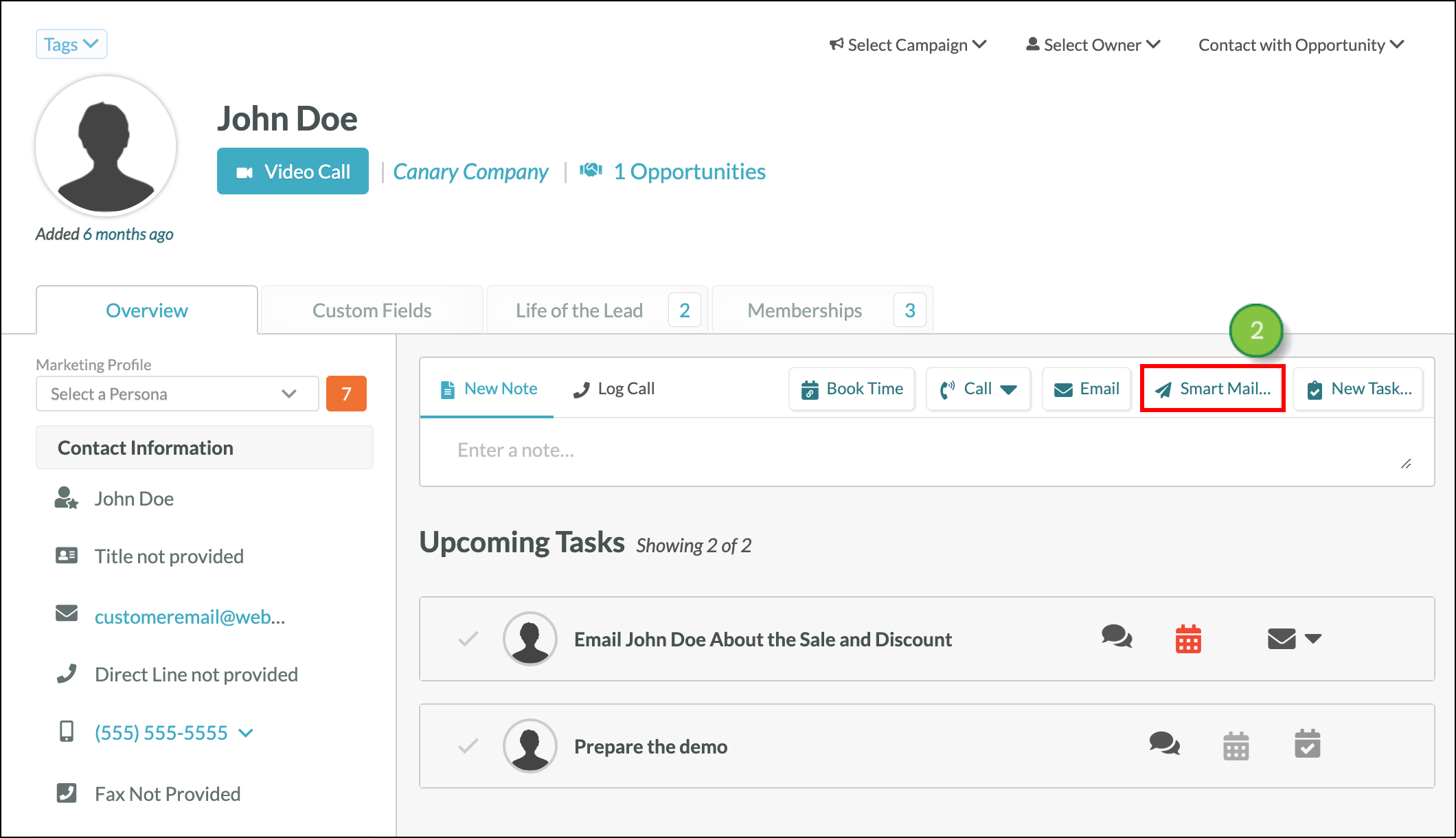This screenshot has height=838, width=1456.
Task: Switch to the Custom Fields tab
Action: [x=372, y=310]
